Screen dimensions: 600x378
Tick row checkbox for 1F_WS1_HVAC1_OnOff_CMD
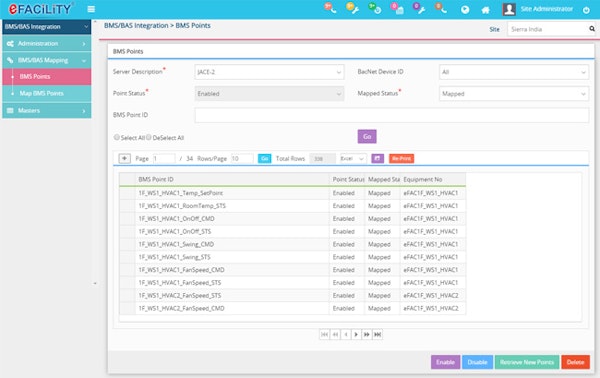click(127, 219)
